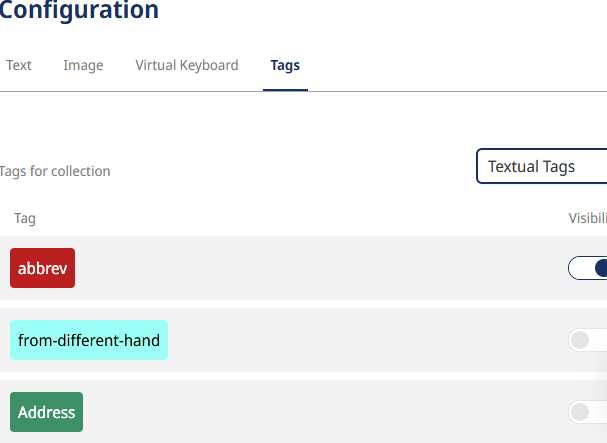The image size is (607, 443).
Task: Open the Image tab
Action: (x=83, y=66)
